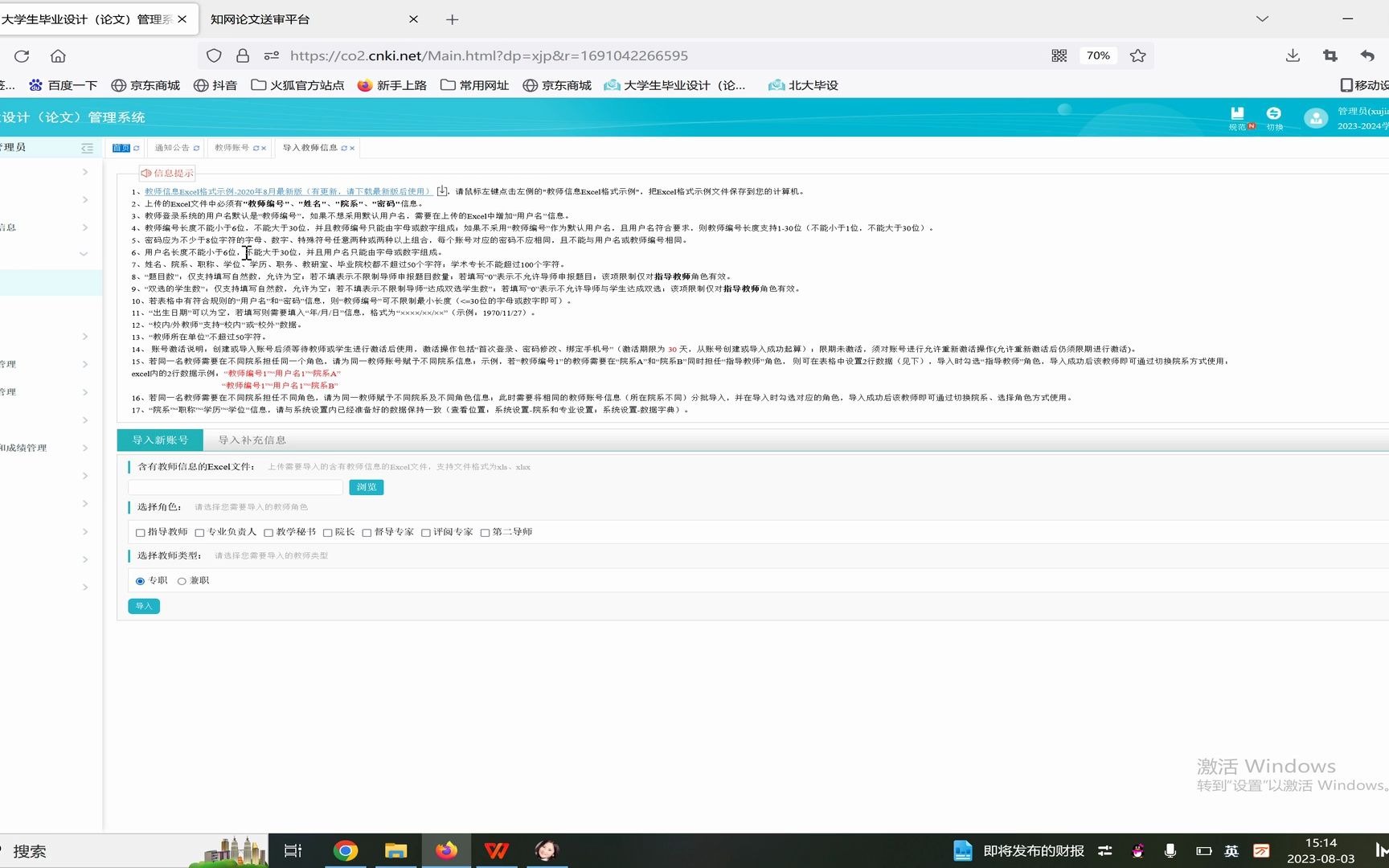1389x868 pixels.
Task: Click the 70% zoom level control
Action: pos(1098,55)
